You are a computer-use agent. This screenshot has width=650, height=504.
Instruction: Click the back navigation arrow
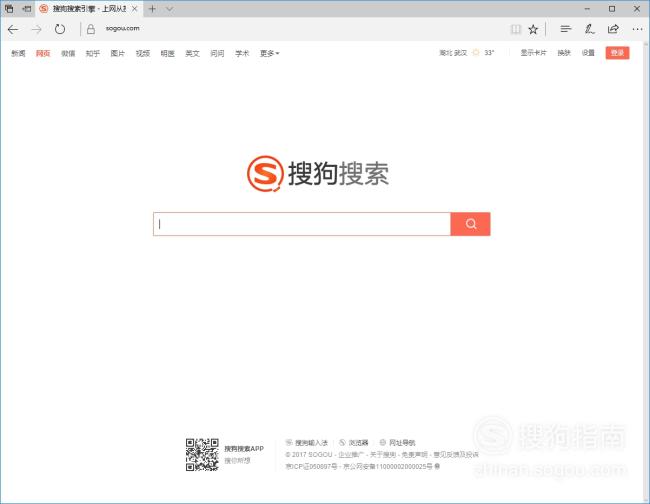13,29
